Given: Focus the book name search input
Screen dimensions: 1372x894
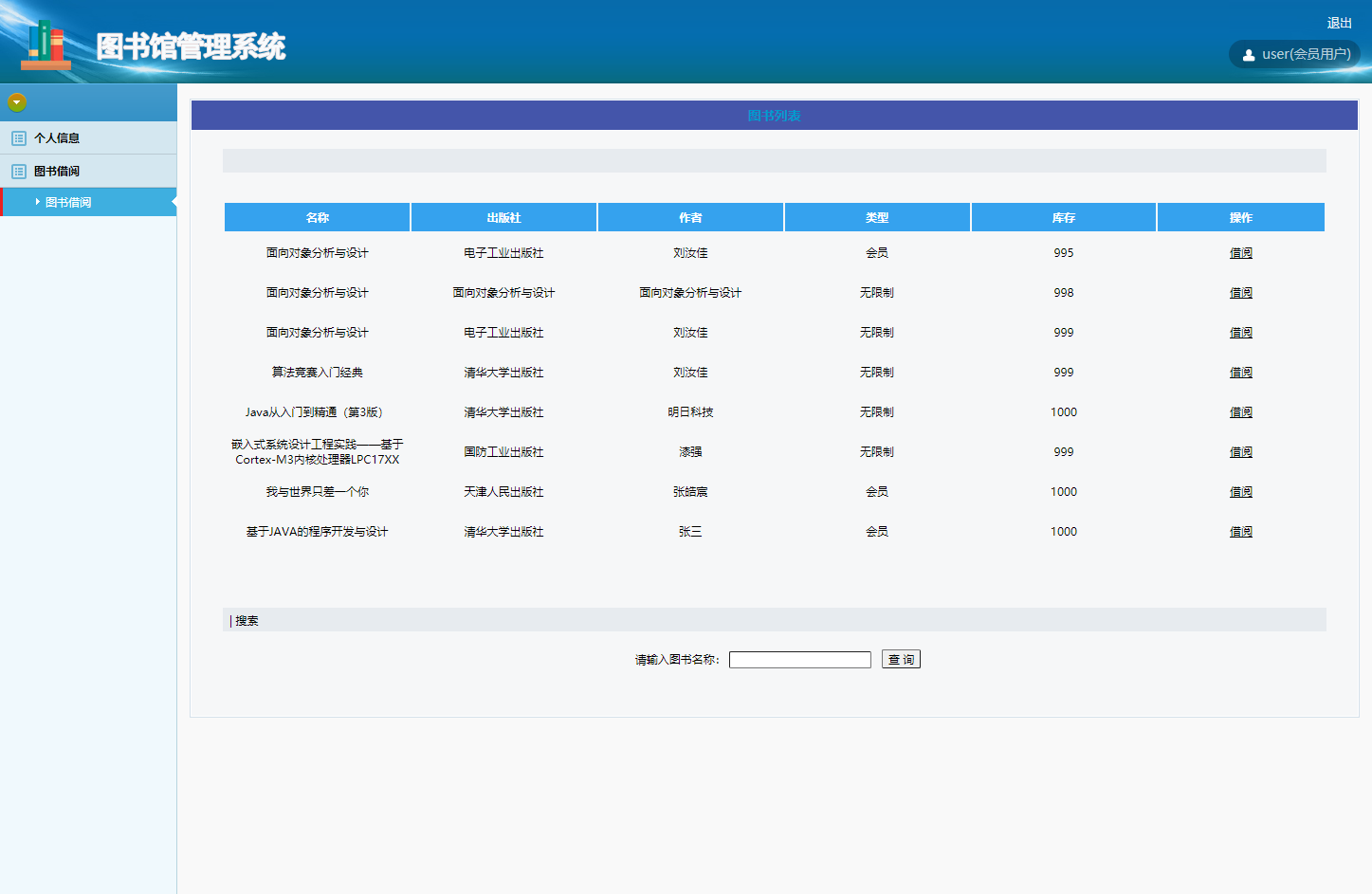Looking at the screenshot, I should tap(799, 660).
